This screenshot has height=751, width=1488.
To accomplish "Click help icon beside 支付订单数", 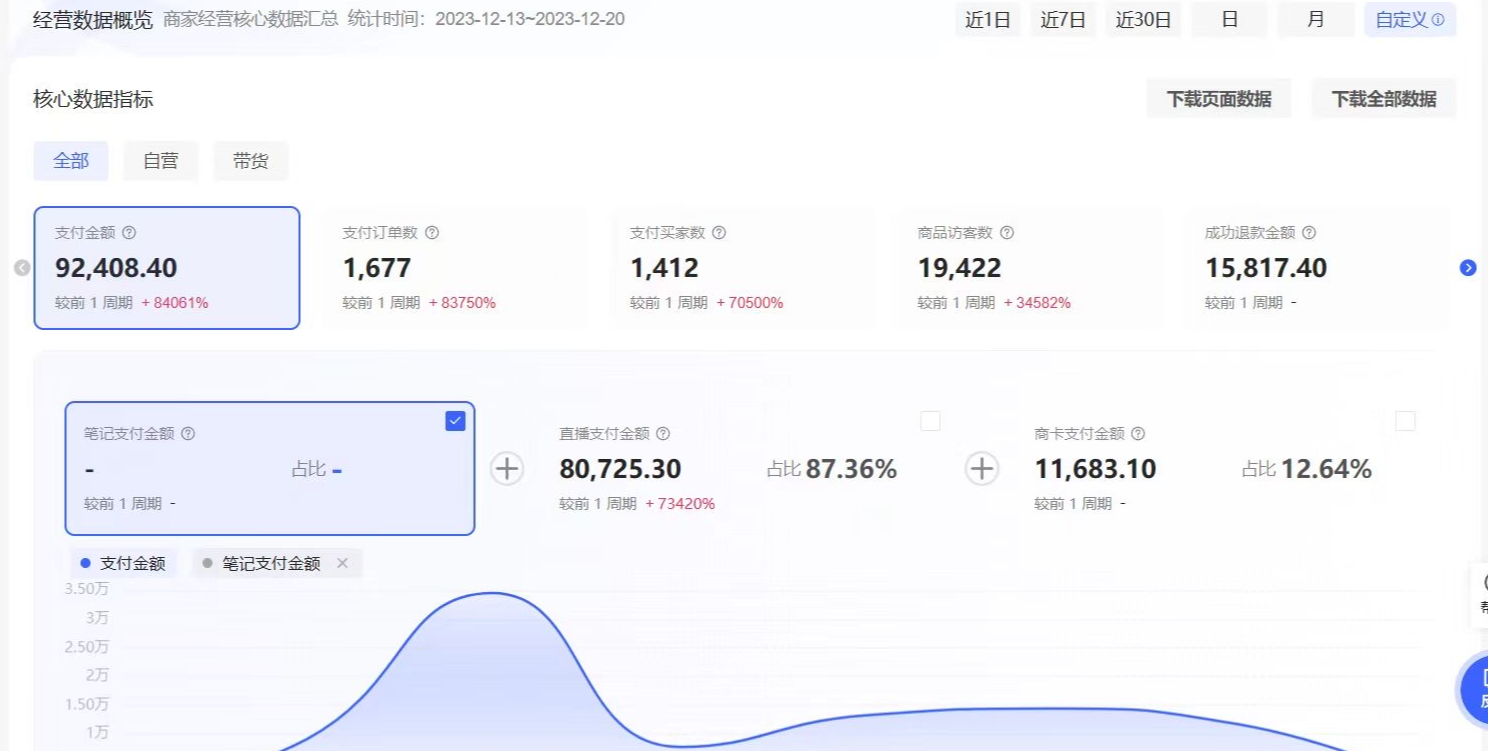I will 432,233.
